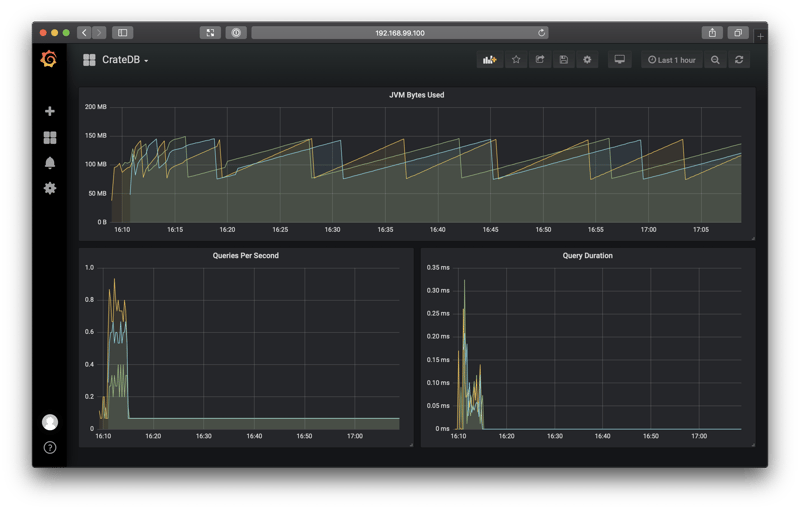
Task: Click the Add panel icon
Action: (489, 60)
